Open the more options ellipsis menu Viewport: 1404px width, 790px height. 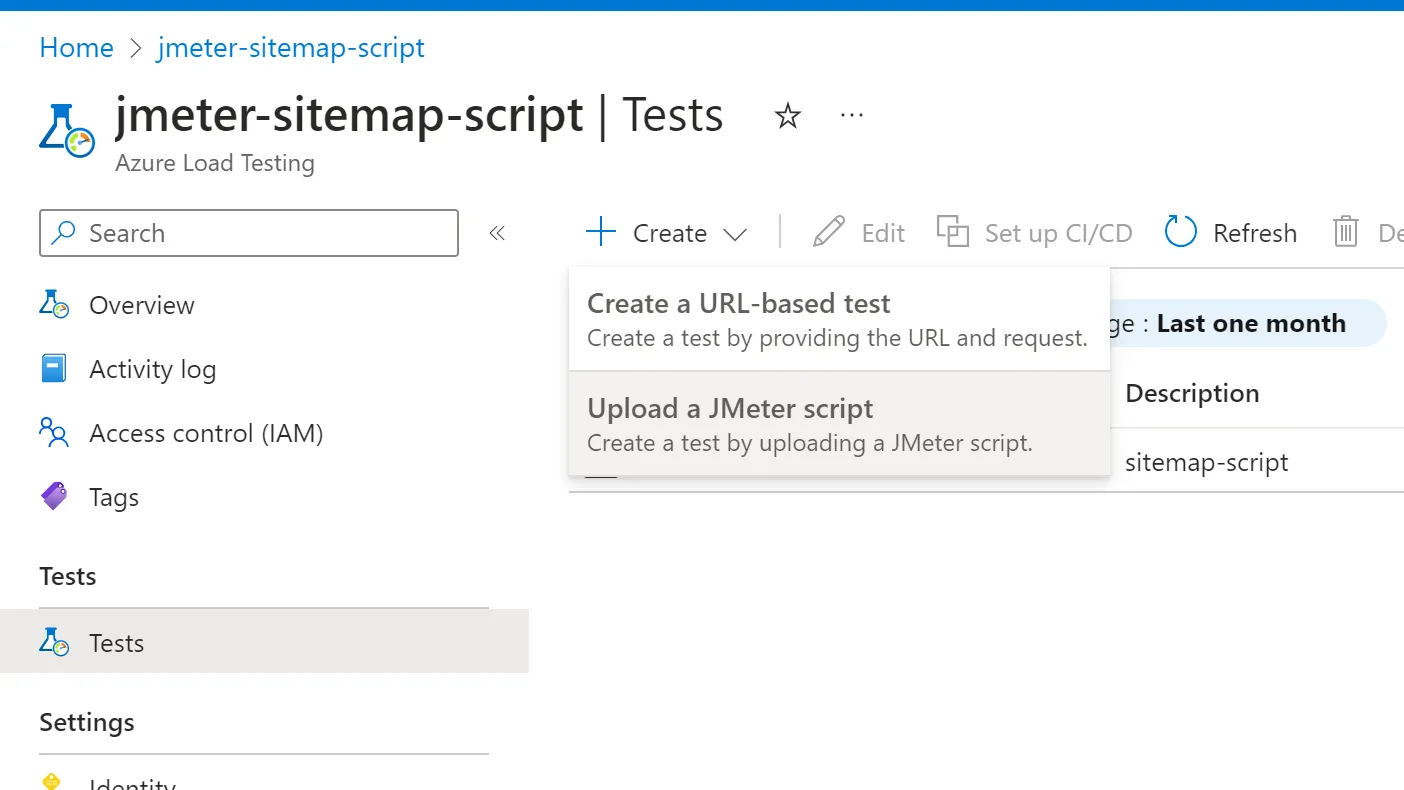click(x=851, y=116)
